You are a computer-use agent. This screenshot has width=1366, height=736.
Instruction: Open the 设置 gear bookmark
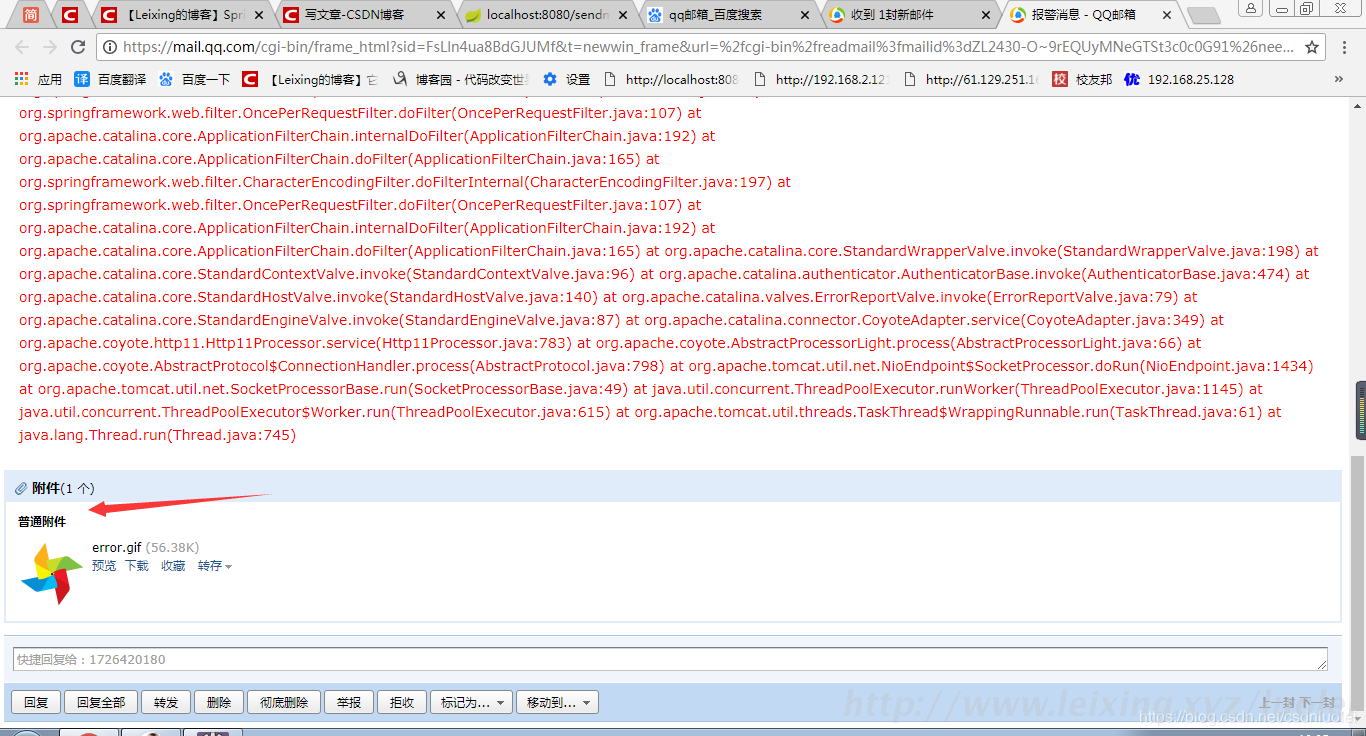tap(567, 79)
